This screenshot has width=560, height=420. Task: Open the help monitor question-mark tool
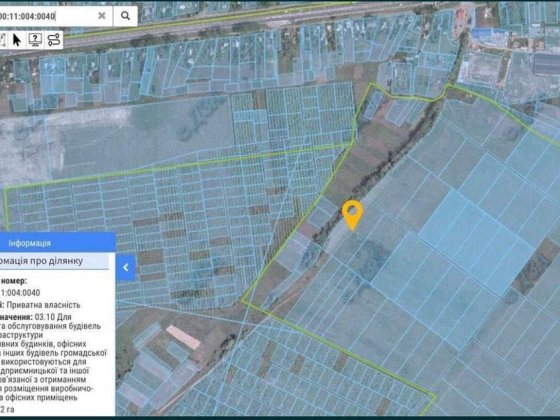35,40
